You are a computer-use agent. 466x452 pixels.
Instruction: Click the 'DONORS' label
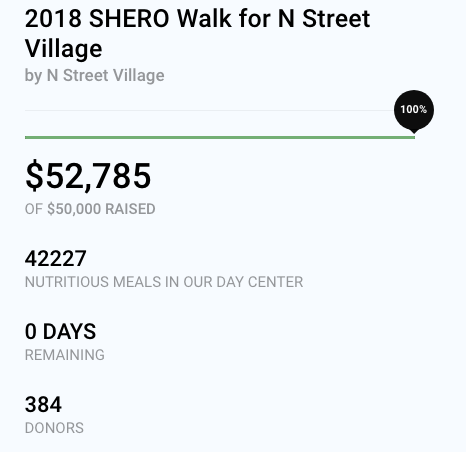pos(54,428)
